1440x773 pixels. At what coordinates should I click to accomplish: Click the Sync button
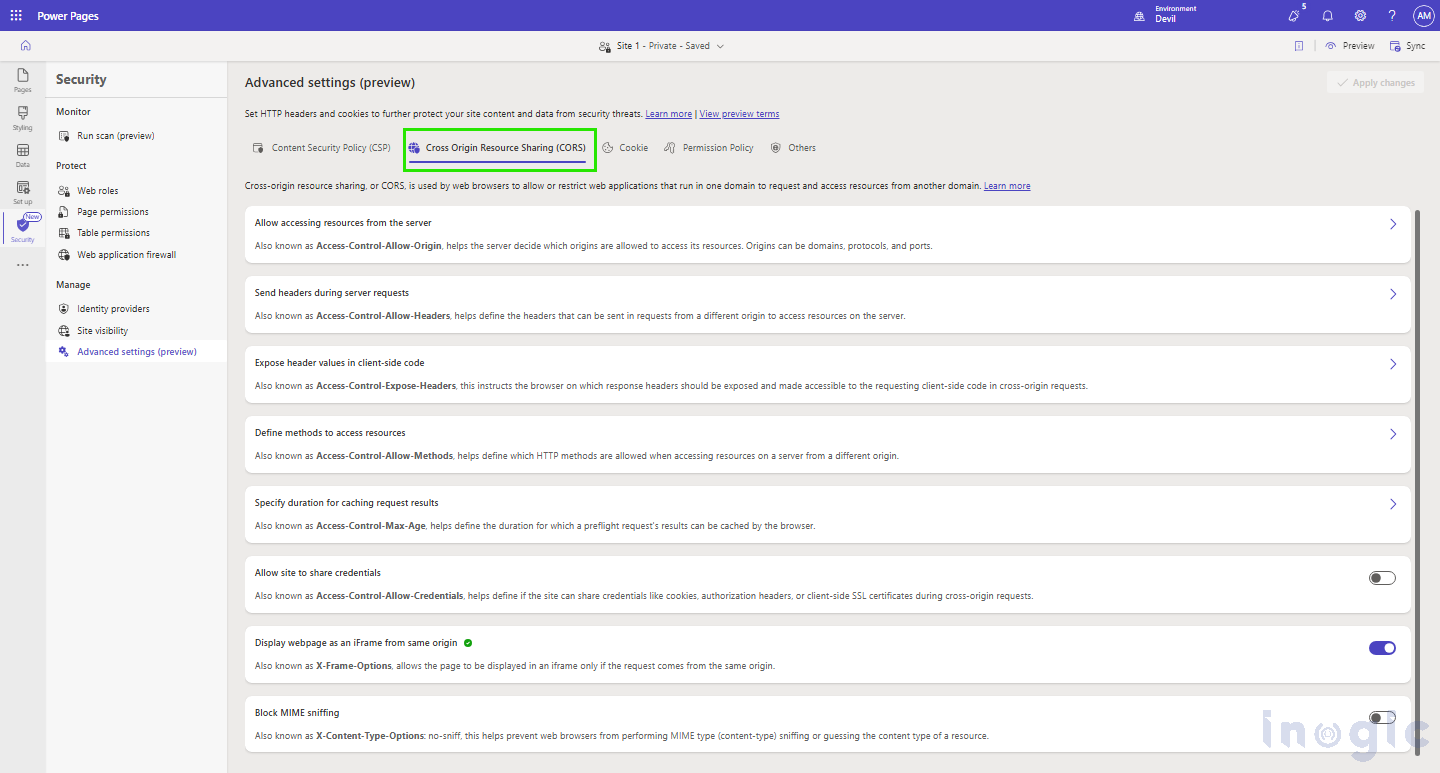coord(1407,46)
